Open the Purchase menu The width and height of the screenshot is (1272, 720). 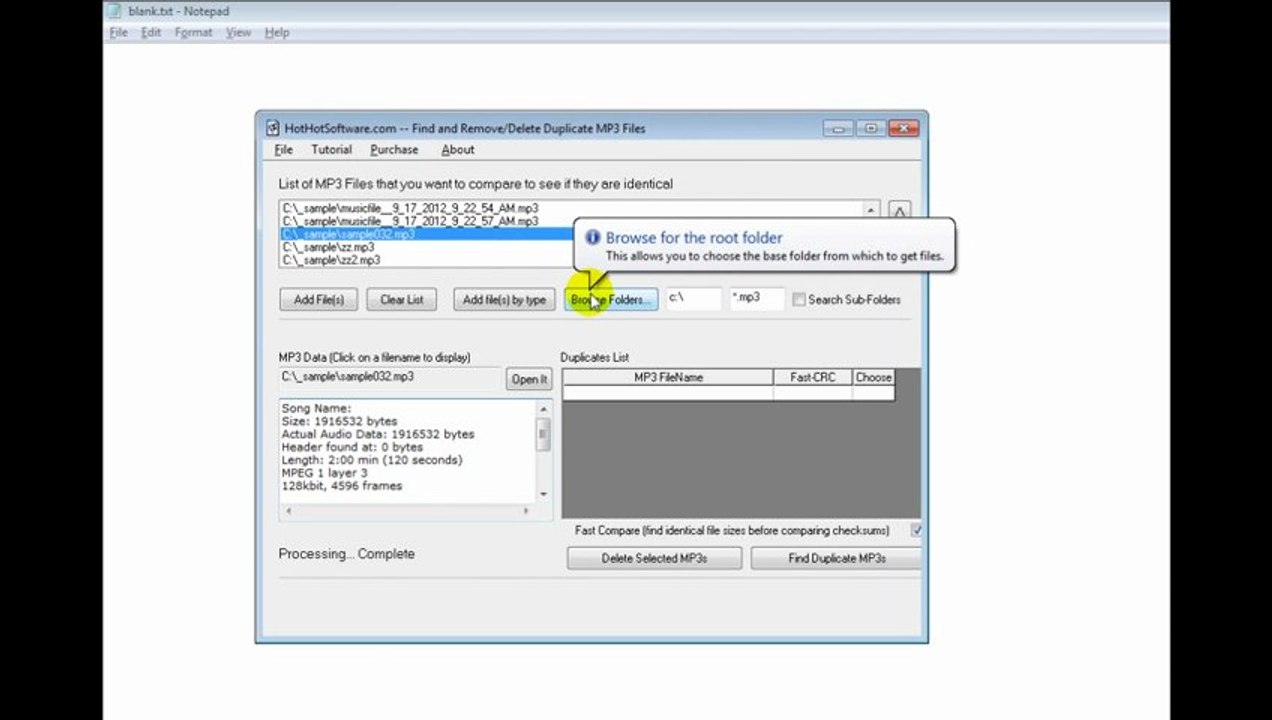394,149
